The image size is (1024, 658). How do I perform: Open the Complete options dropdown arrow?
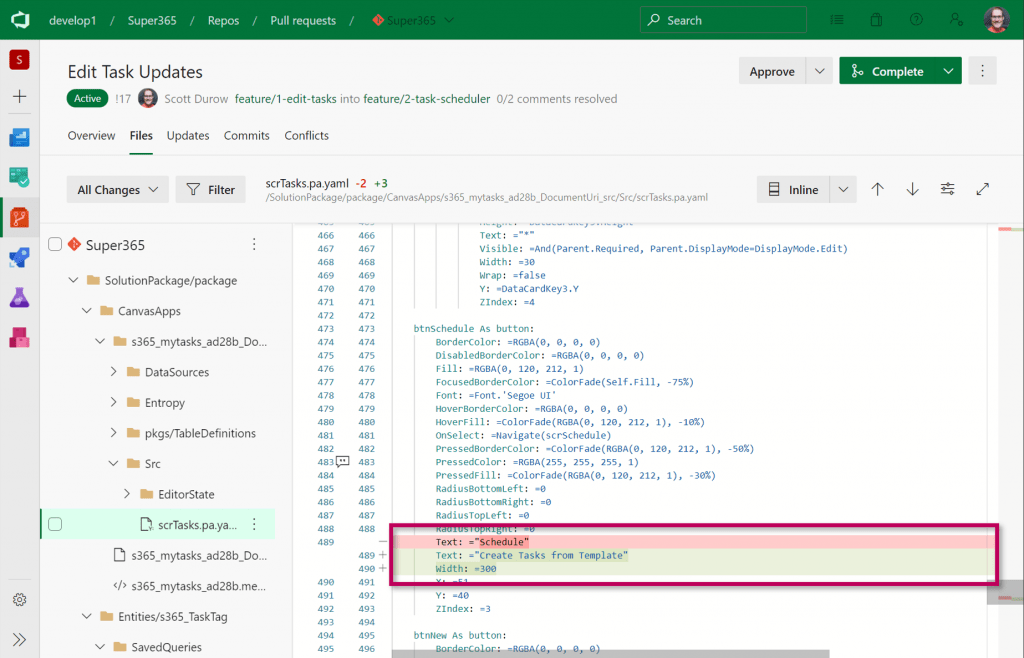click(948, 71)
